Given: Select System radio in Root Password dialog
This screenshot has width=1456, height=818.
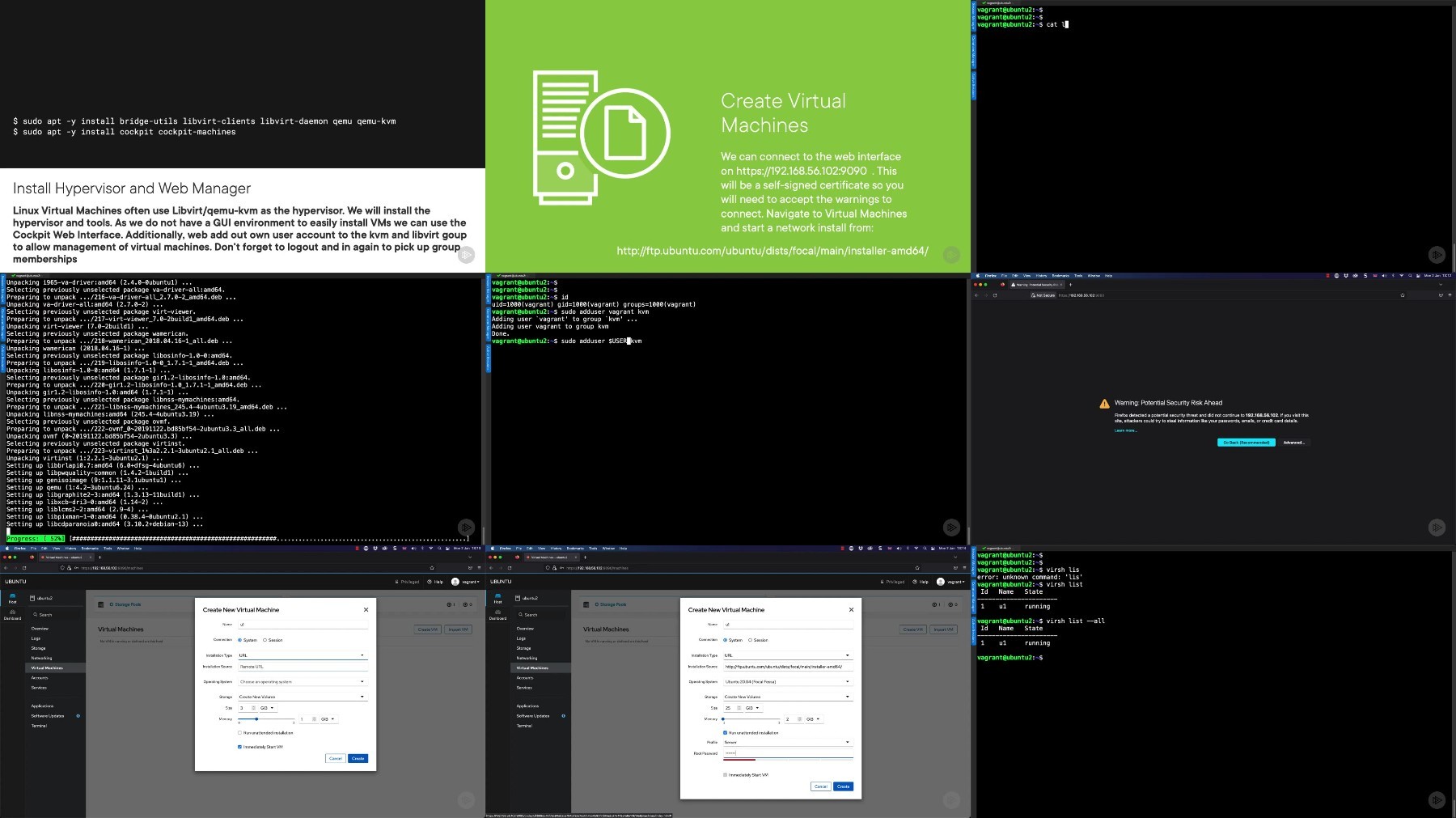Looking at the screenshot, I should [x=725, y=640].
